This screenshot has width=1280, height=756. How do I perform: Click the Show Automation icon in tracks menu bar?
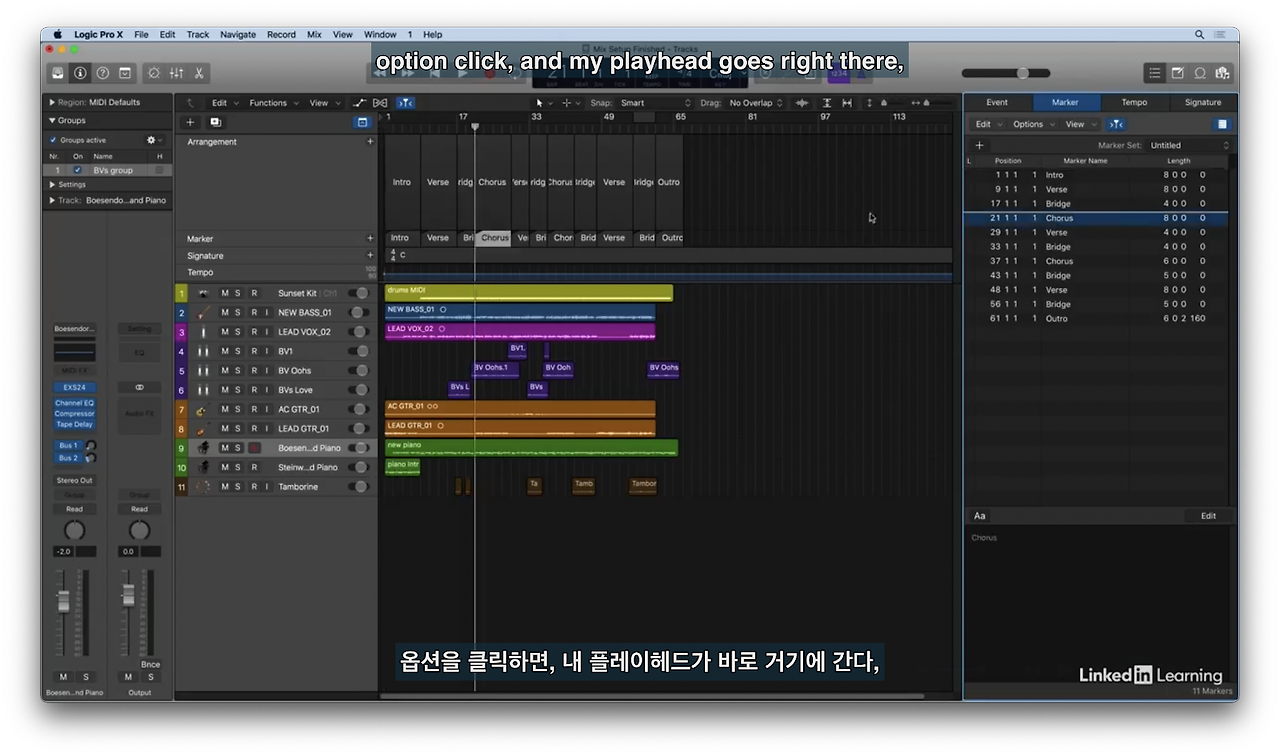tap(360, 103)
